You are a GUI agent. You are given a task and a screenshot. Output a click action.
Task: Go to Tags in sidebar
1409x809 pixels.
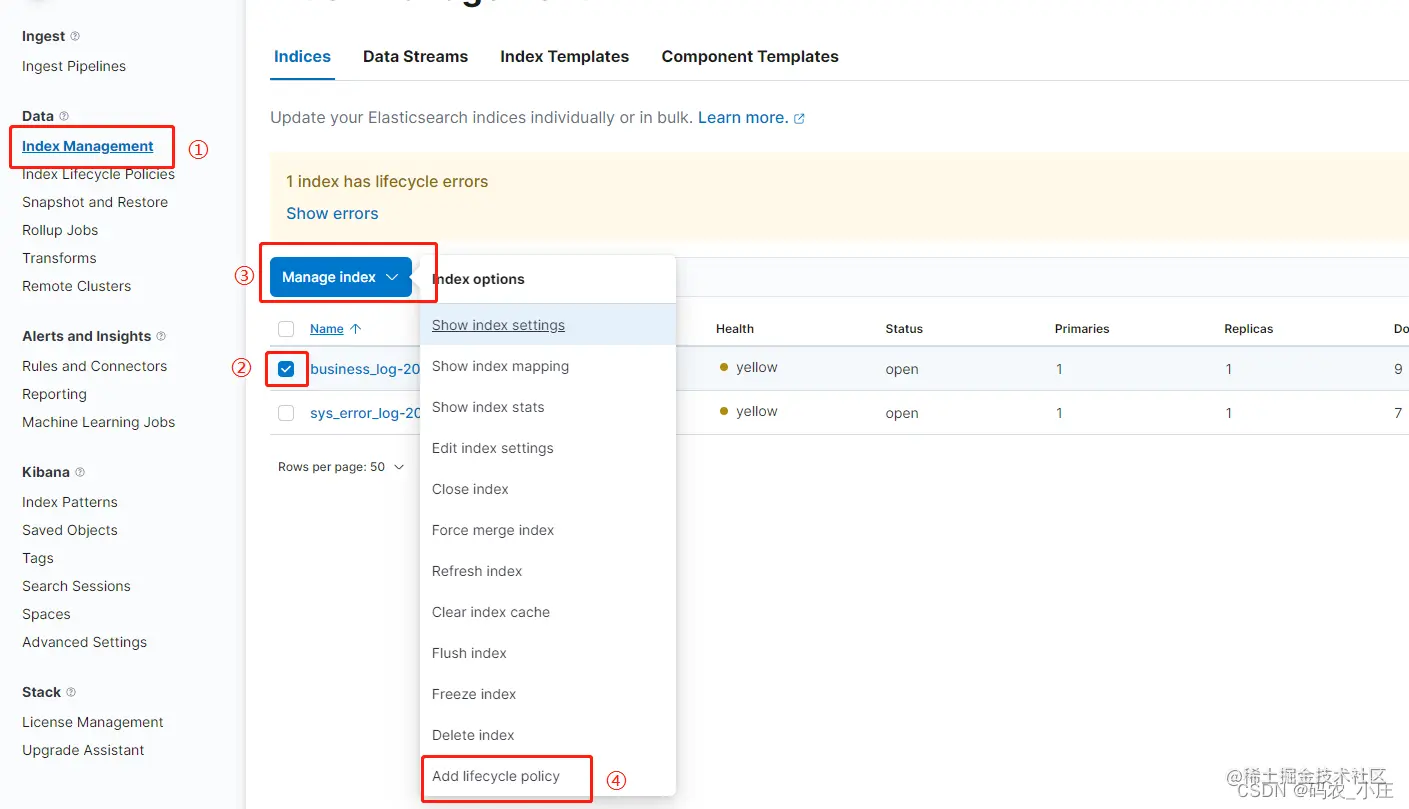pos(38,558)
